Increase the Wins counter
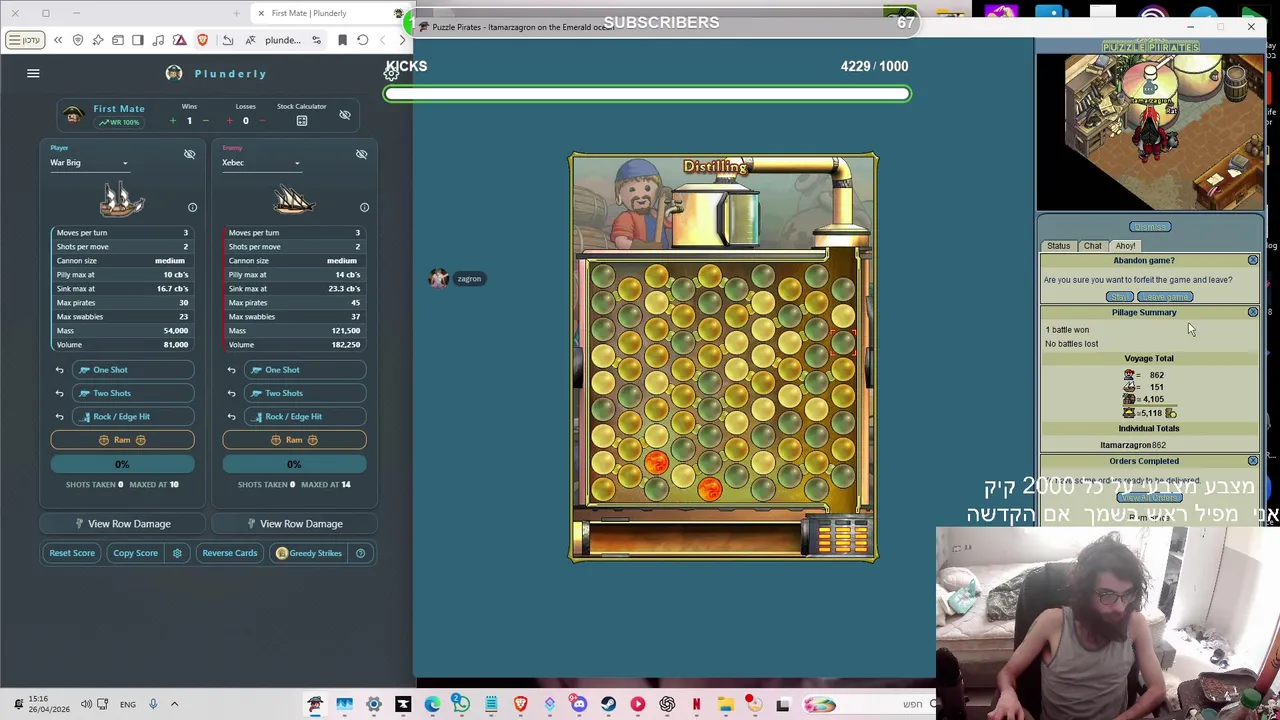The image size is (1280, 720). coord(172,121)
